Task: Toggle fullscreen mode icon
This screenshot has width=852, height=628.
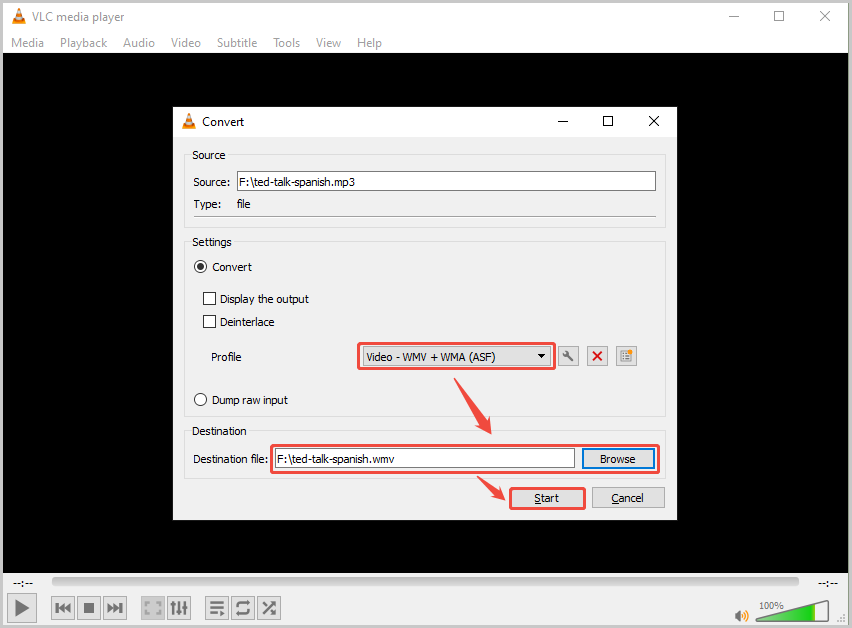Action: [153, 608]
